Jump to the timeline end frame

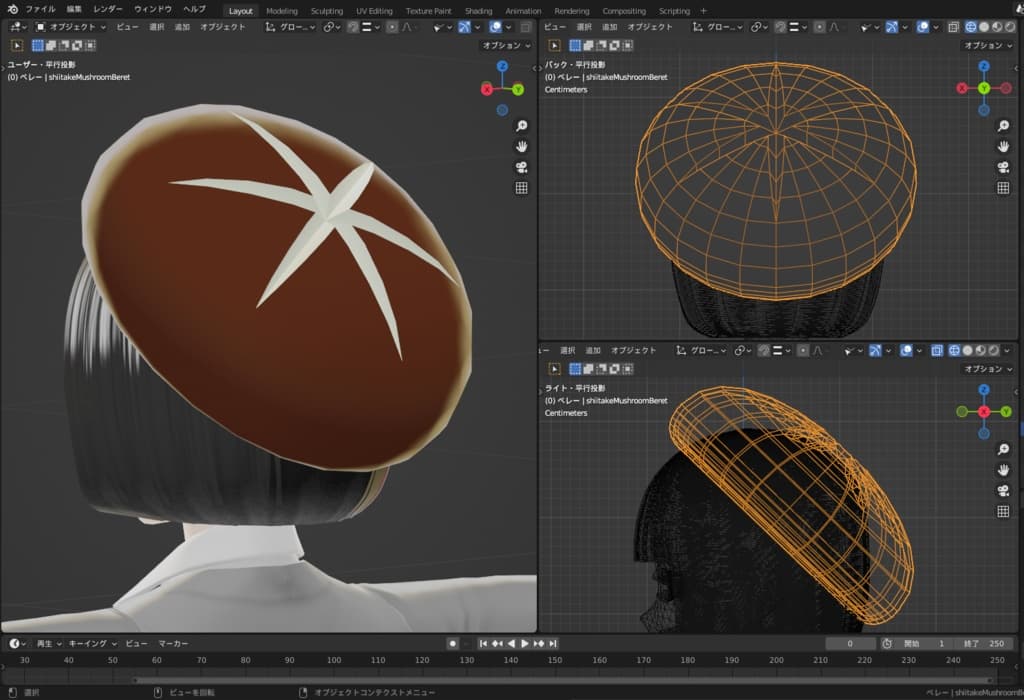coord(553,643)
